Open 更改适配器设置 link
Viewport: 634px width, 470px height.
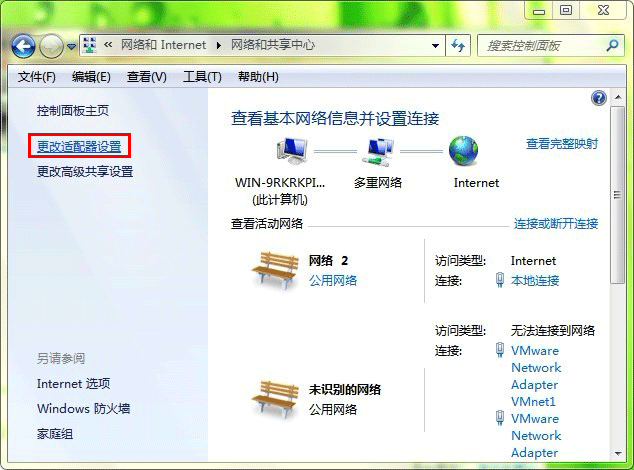tap(79, 146)
